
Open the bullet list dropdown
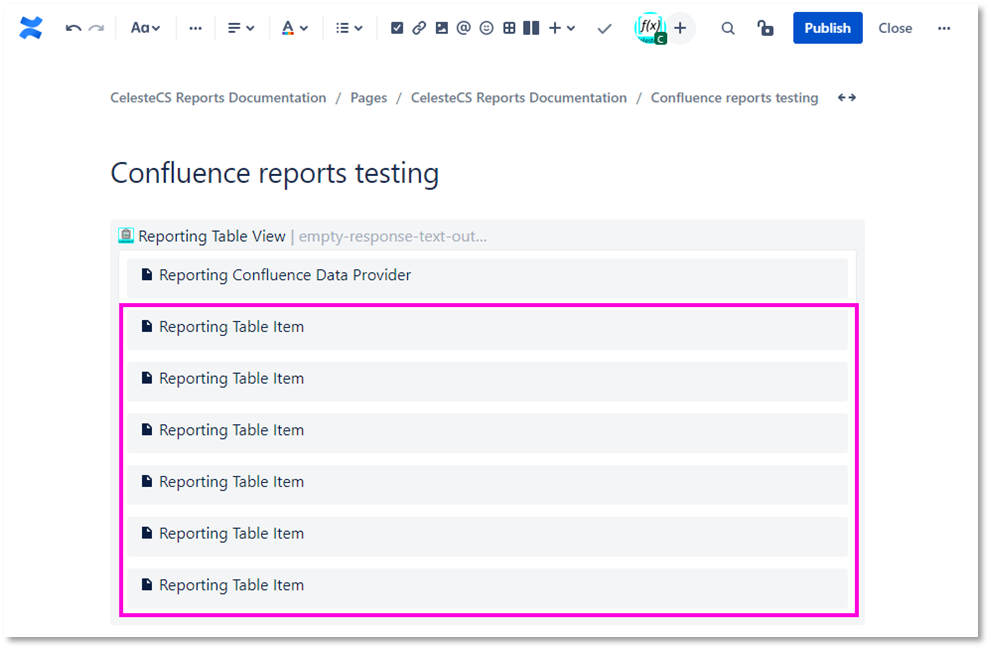click(349, 28)
